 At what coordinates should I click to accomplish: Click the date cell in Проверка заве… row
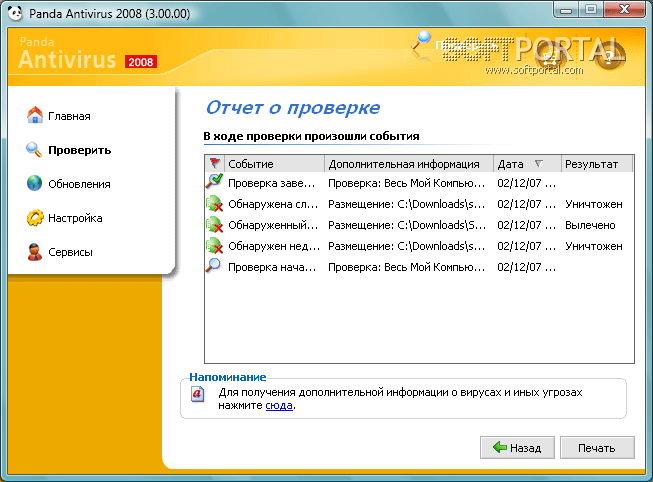tap(526, 183)
